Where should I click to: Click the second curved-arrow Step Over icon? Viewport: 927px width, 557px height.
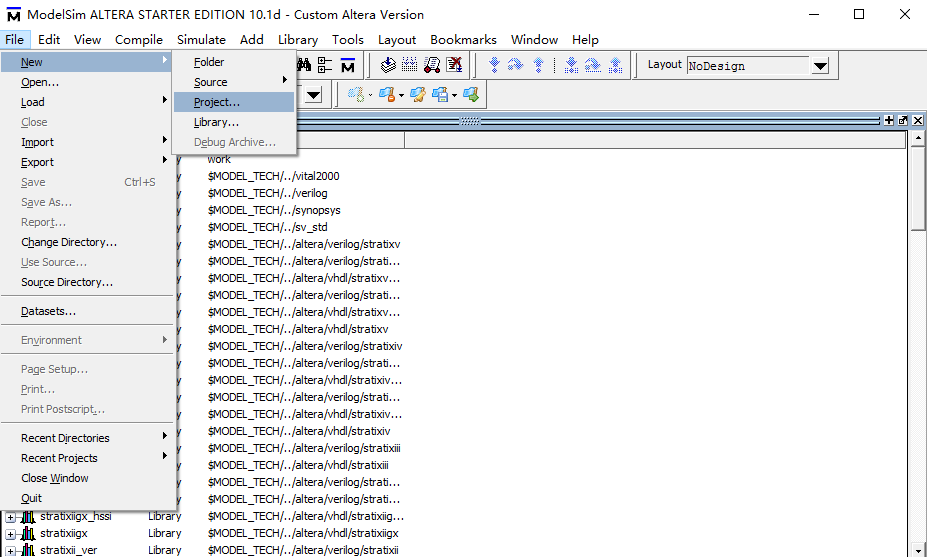(593, 64)
